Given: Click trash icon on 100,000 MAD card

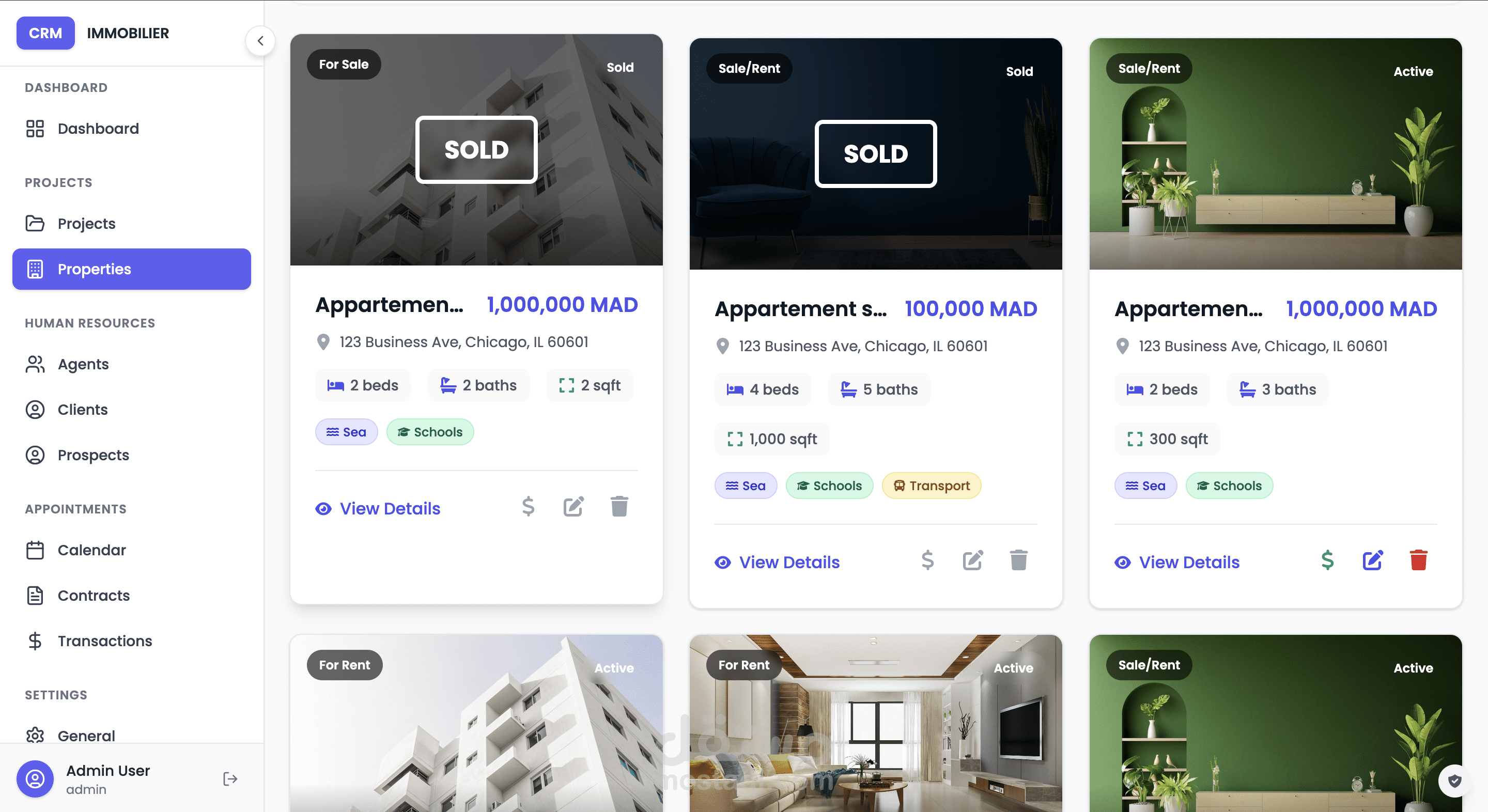Looking at the screenshot, I should point(1018,560).
